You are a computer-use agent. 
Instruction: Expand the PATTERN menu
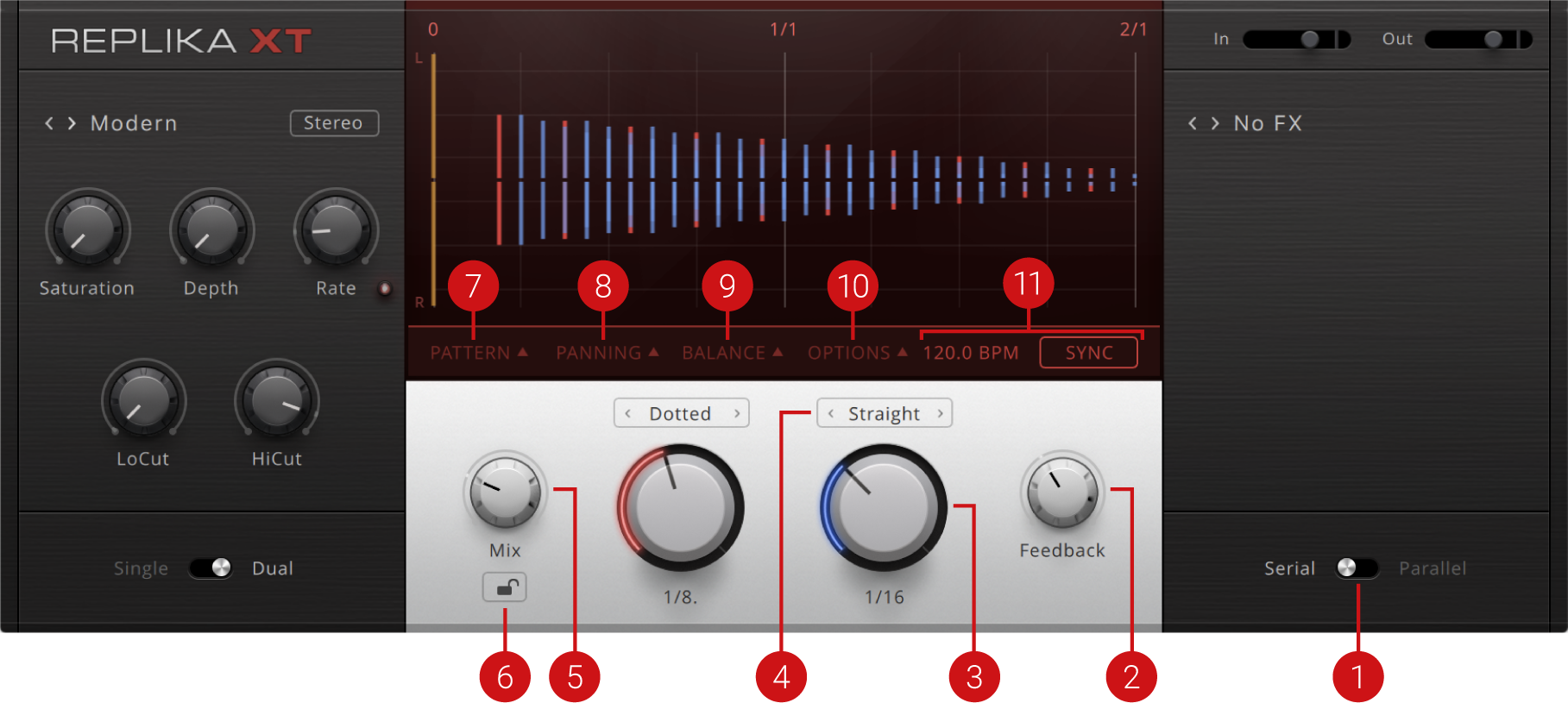pos(478,353)
